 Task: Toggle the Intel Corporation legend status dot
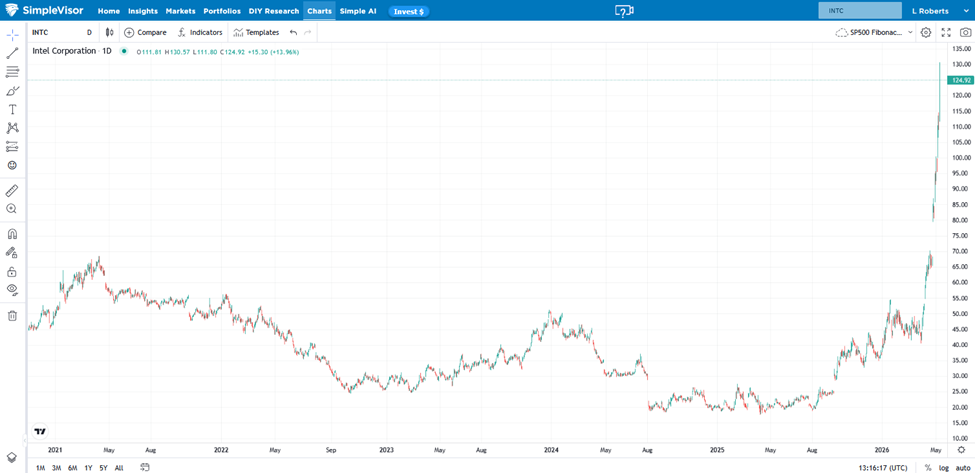pyautogui.click(x=125, y=52)
